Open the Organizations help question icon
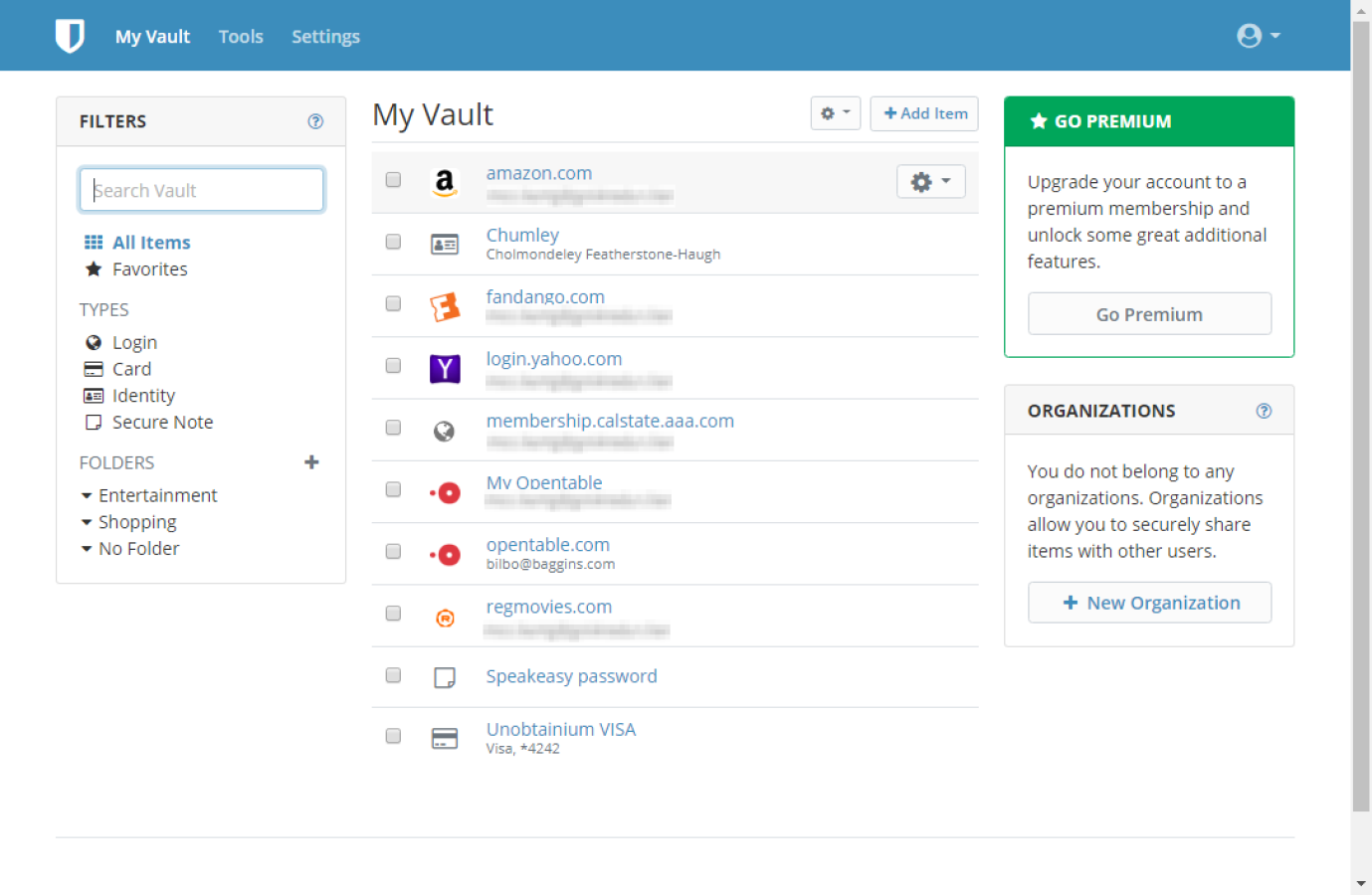Screen dimensions: 1372x895 click(x=1264, y=411)
